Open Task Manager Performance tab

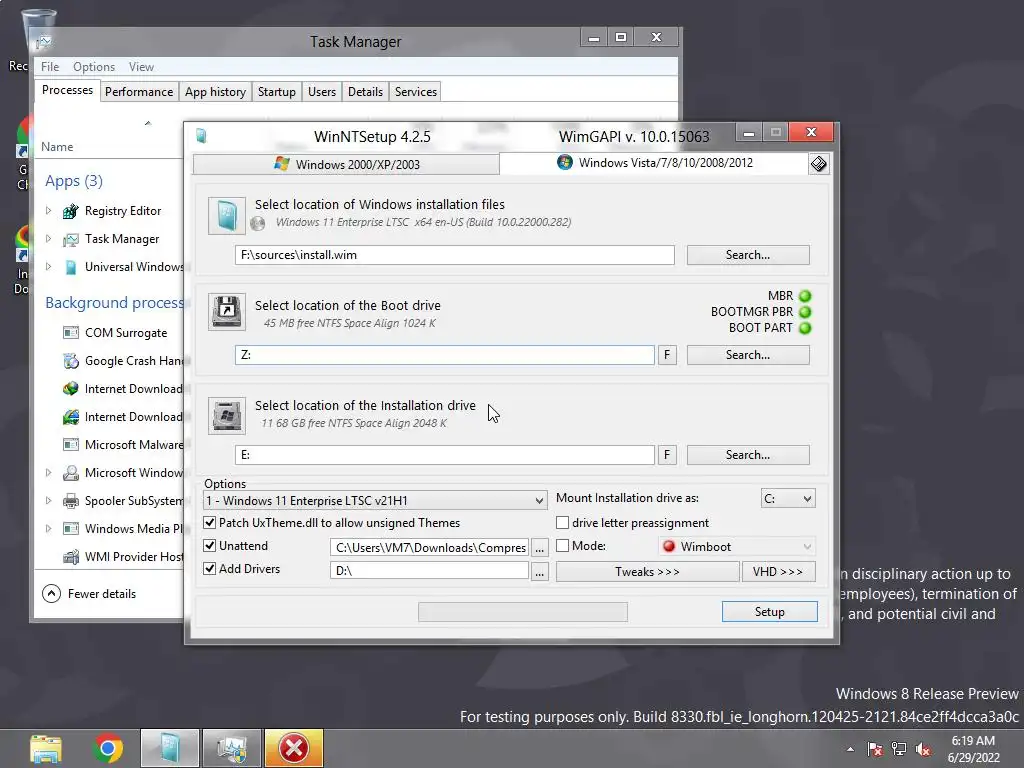click(139, 92)
